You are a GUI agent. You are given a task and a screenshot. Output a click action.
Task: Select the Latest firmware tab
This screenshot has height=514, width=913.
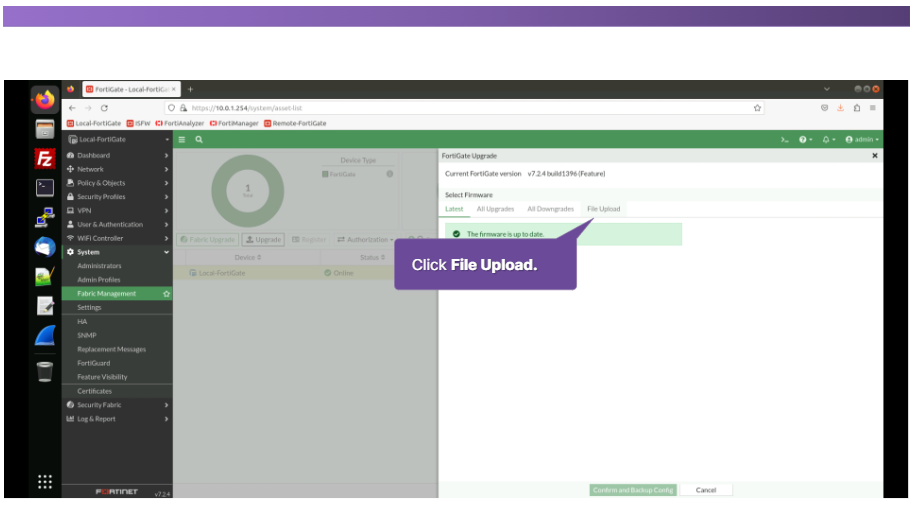[454, 209]
